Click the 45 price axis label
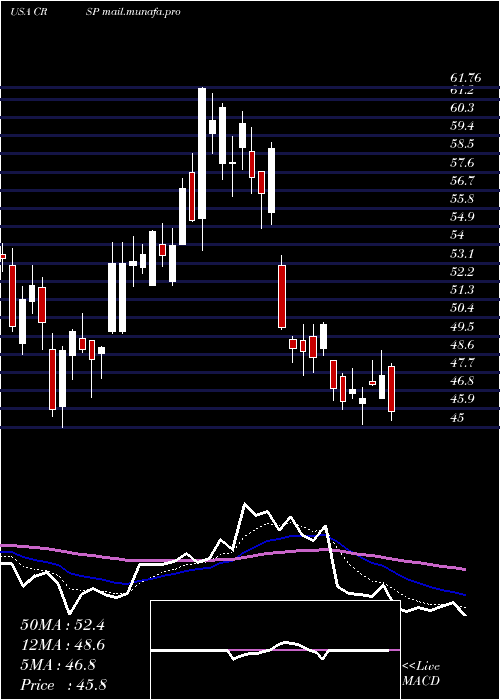Image resolution: width=500 pixels, height=700 pixels. click(x=458, y=418)
